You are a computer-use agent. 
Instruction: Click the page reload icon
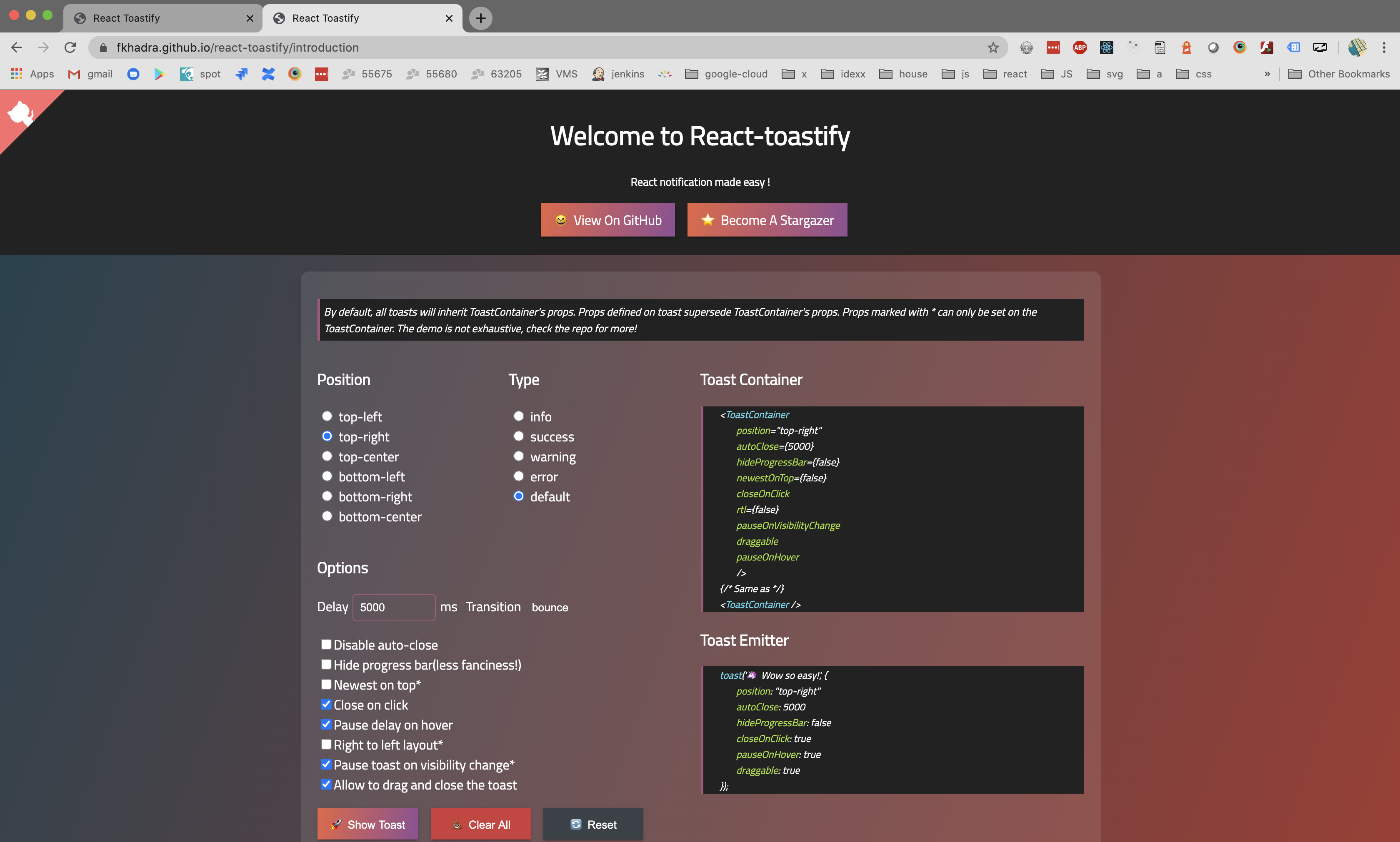click(x=70, y=47)
